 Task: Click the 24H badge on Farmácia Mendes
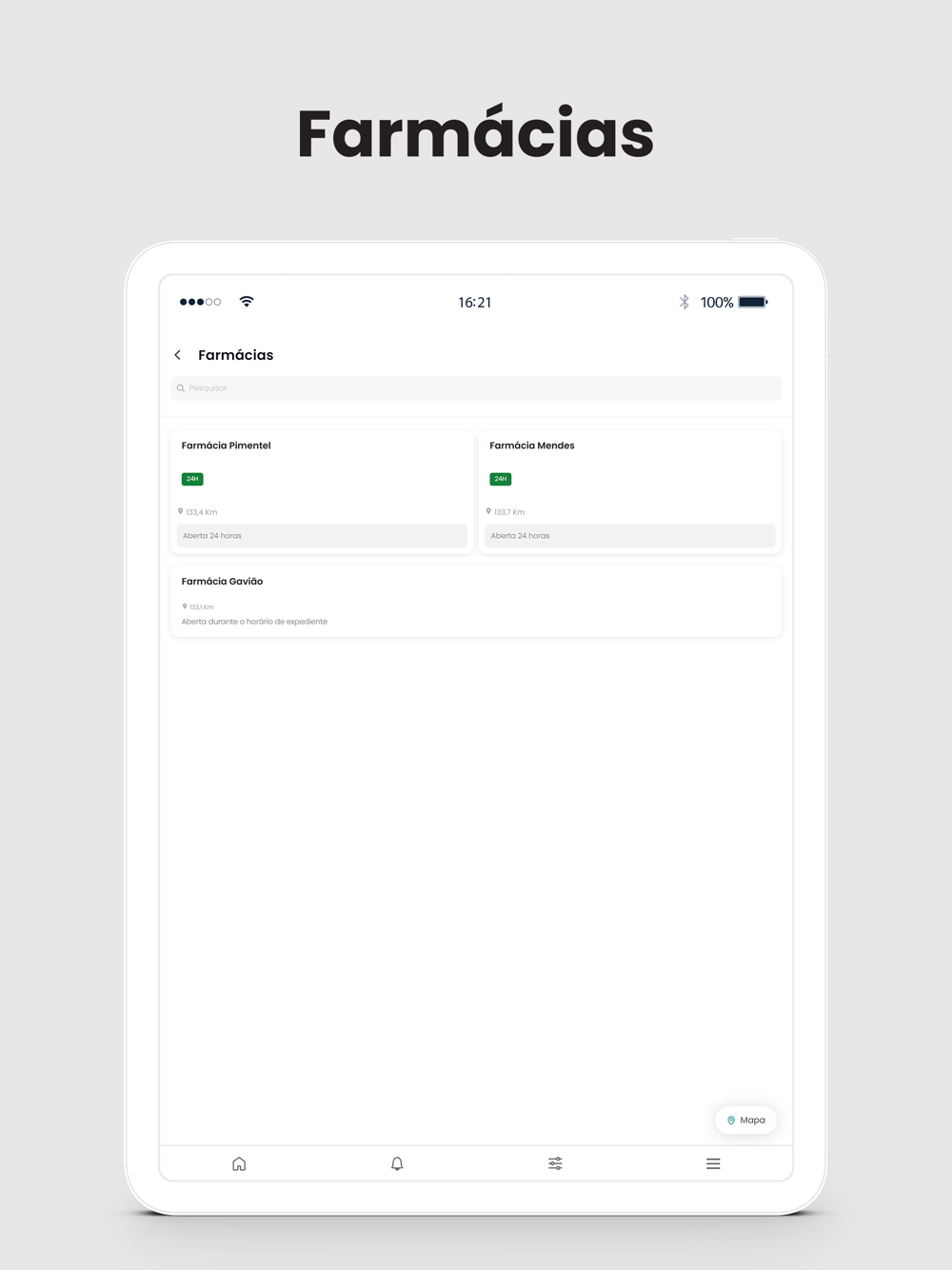coord(501,479)
